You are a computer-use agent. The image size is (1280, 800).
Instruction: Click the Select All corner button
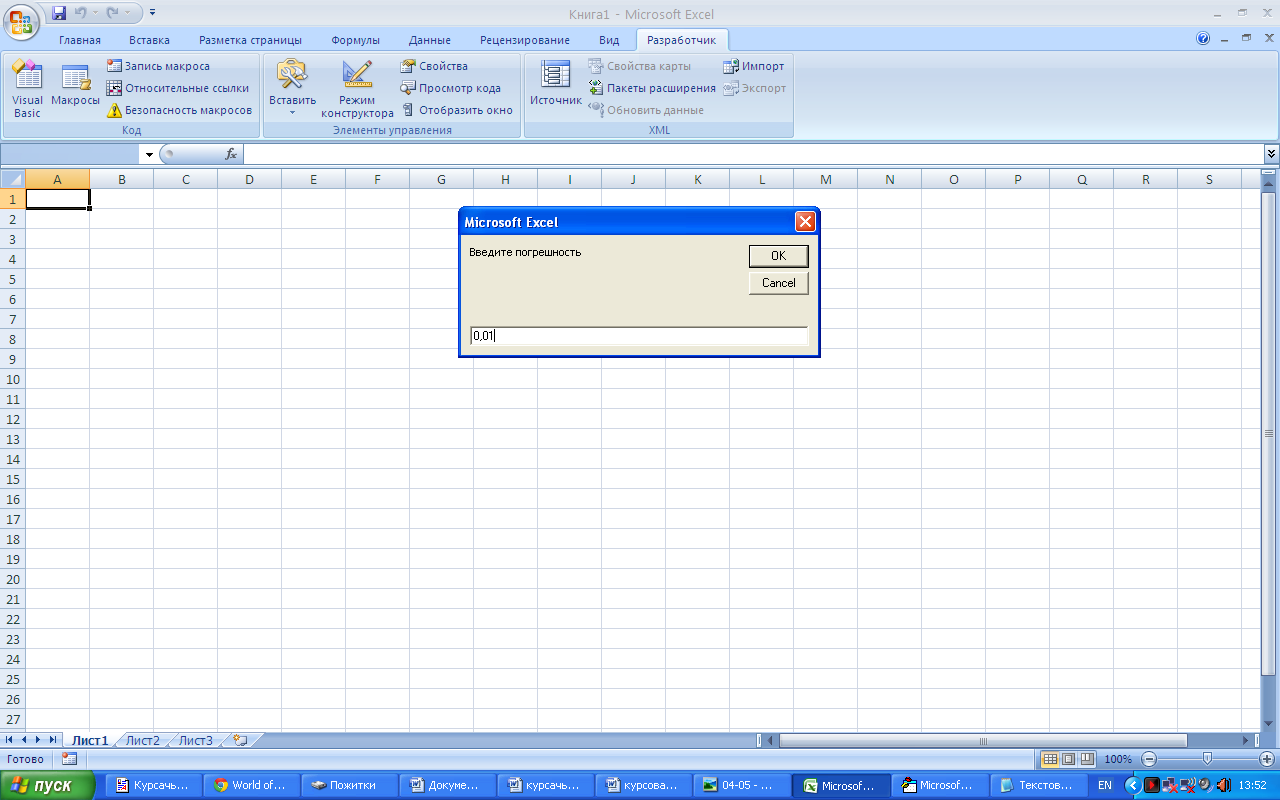coord(12,179)
